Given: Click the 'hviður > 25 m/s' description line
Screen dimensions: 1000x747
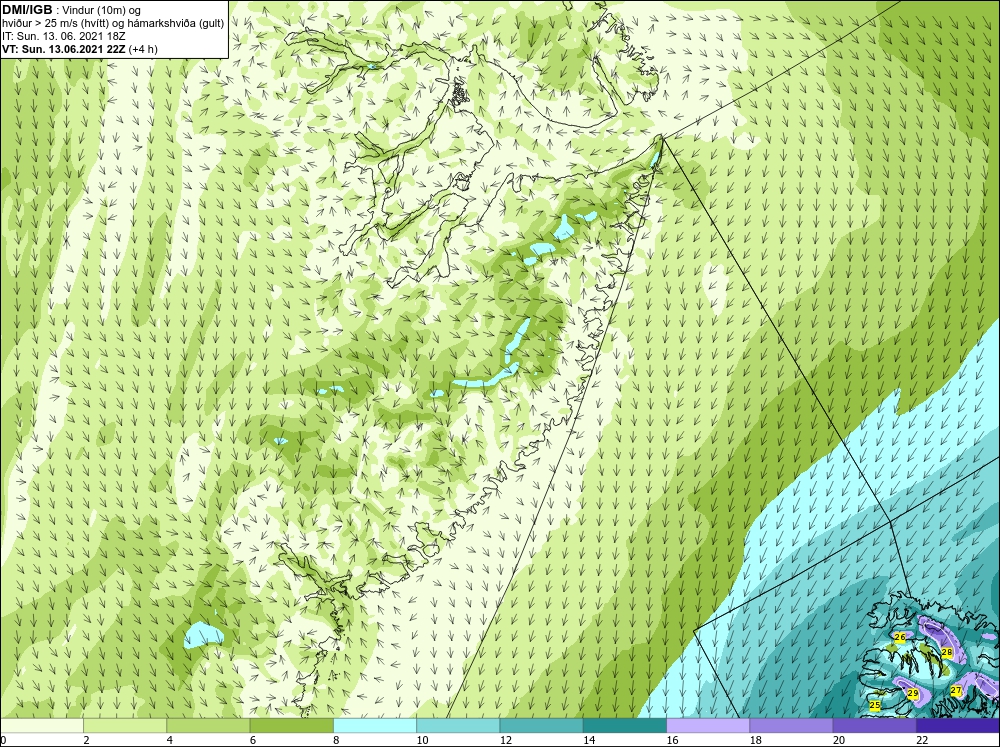Looking at the screenshot, I should (112, 23).
